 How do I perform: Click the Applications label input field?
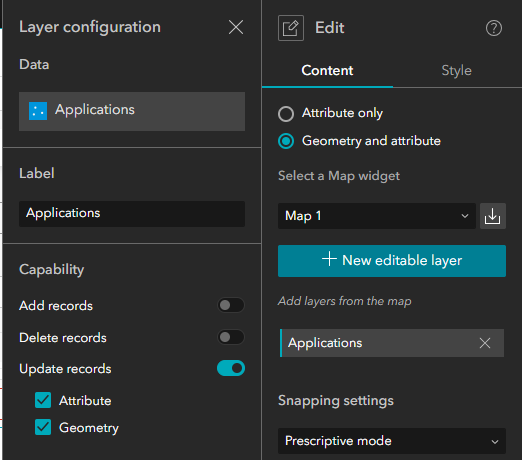click(x=132, y=214)
